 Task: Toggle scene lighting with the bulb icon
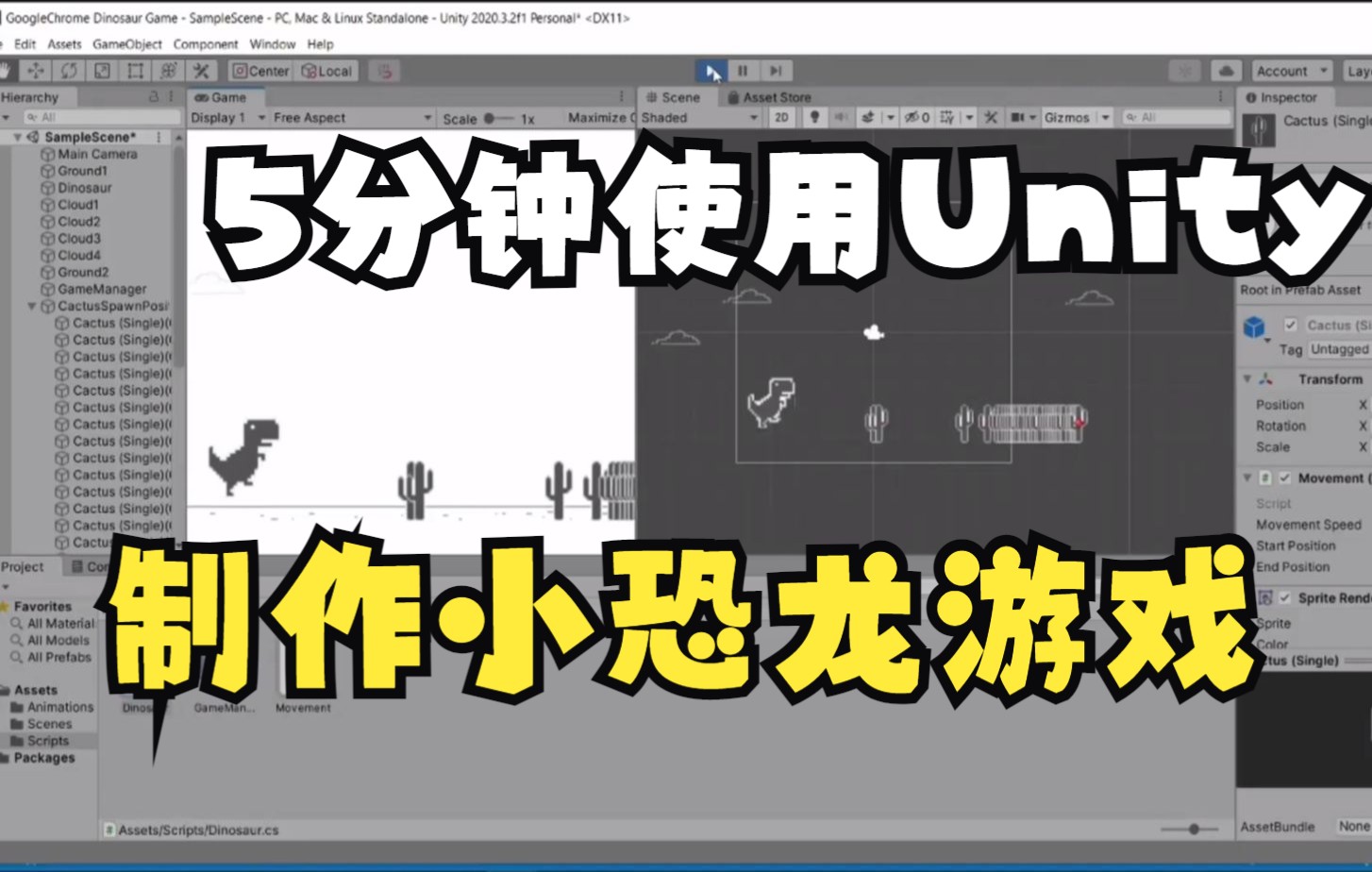click(x=813, y=117)
